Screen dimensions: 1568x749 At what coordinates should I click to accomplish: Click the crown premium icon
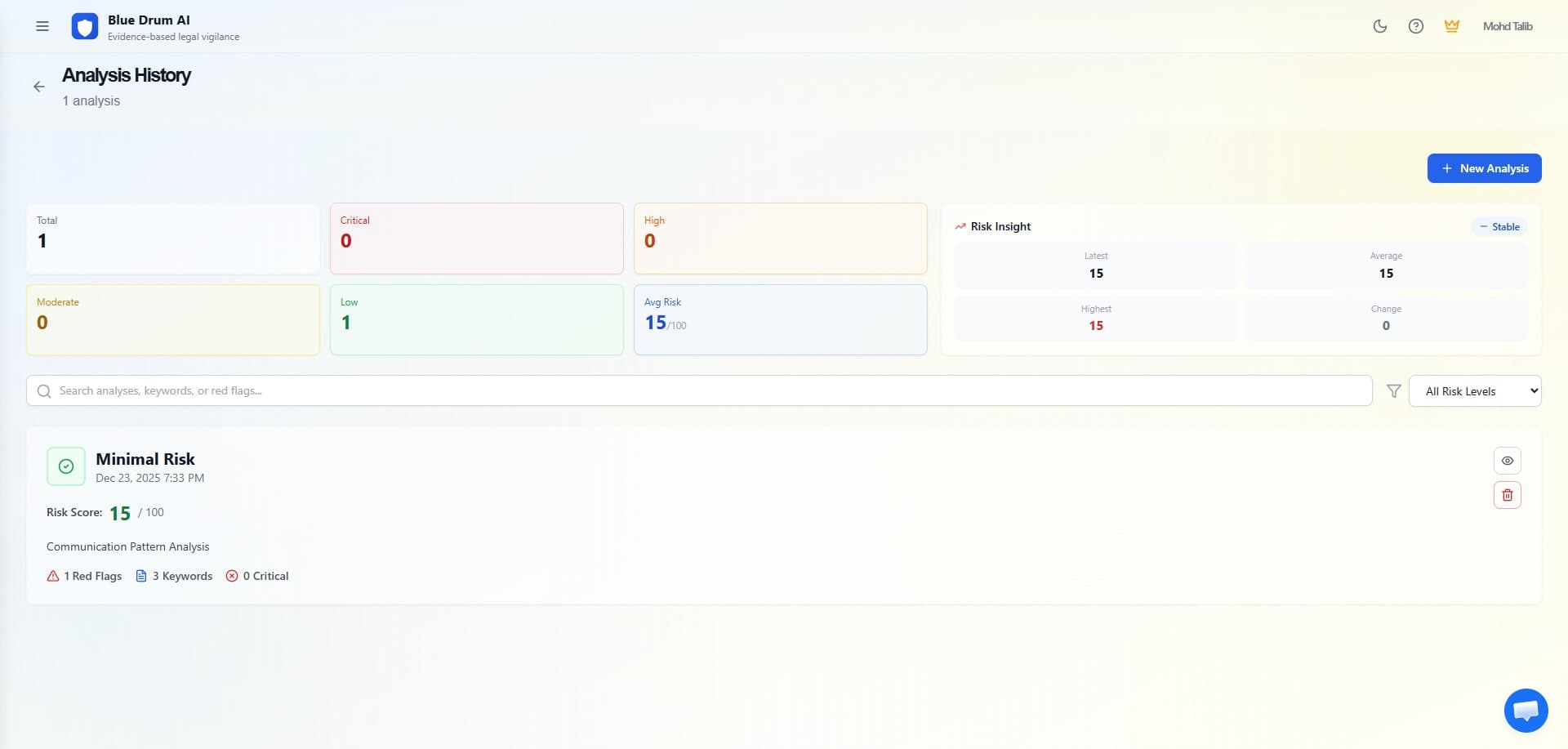pos(1451,25)
